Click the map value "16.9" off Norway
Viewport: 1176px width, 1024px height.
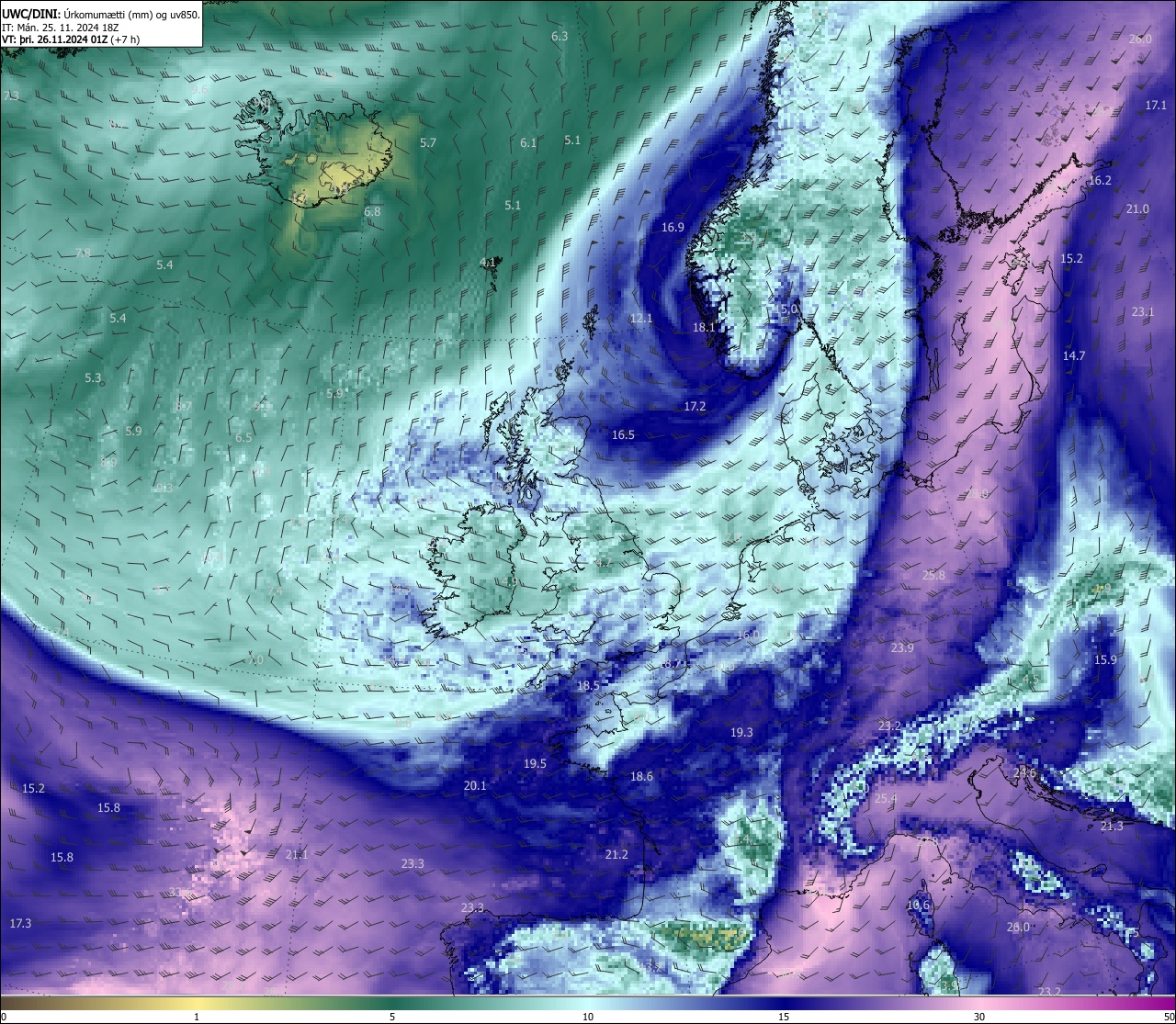coord(673,227)
